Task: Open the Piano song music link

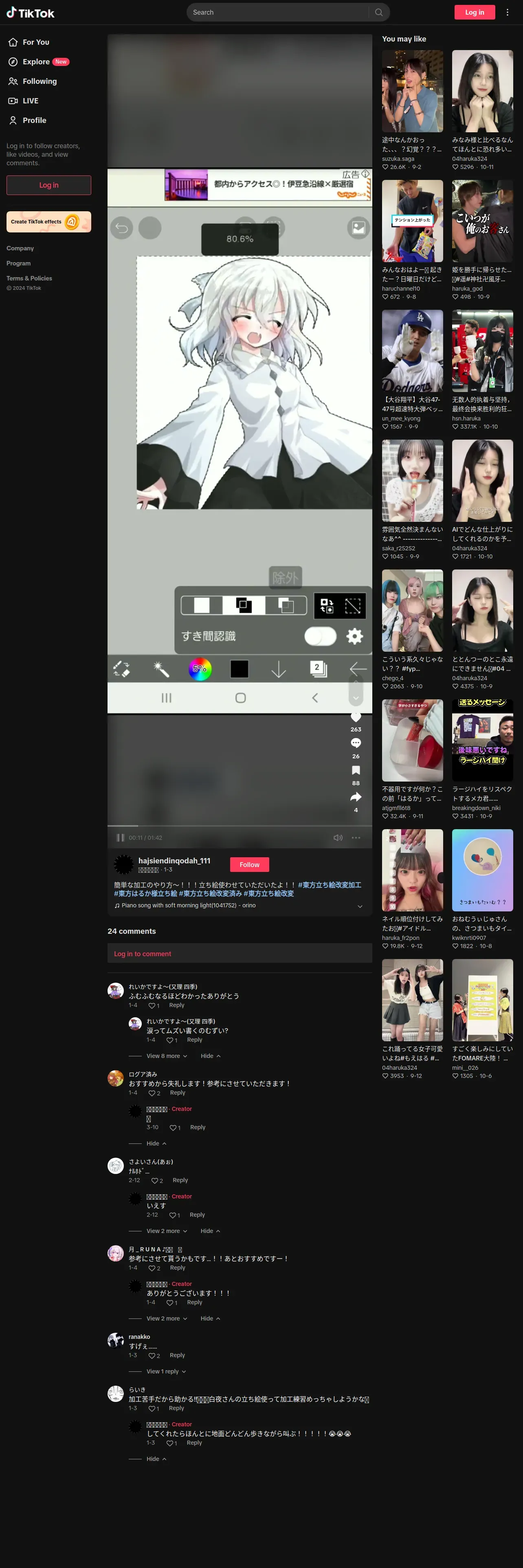Action: pos(185,905)
